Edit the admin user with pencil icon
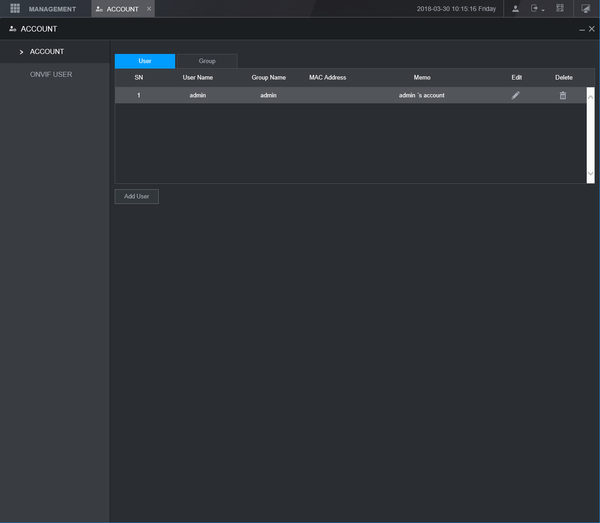Viewport: 600px width, 523px height. pyautogui.click(x=515, y=95)
